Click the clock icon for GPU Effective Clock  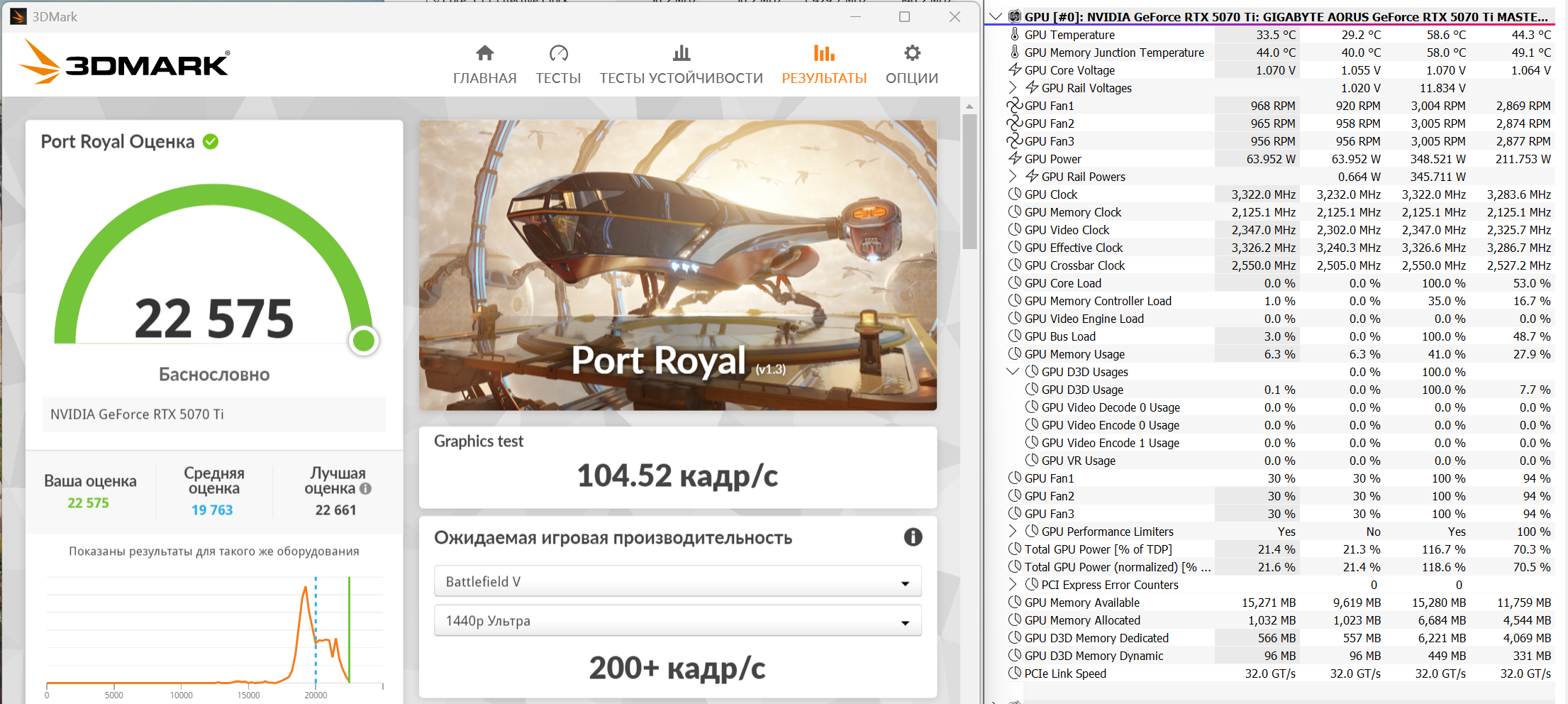tap(1015, 247)
